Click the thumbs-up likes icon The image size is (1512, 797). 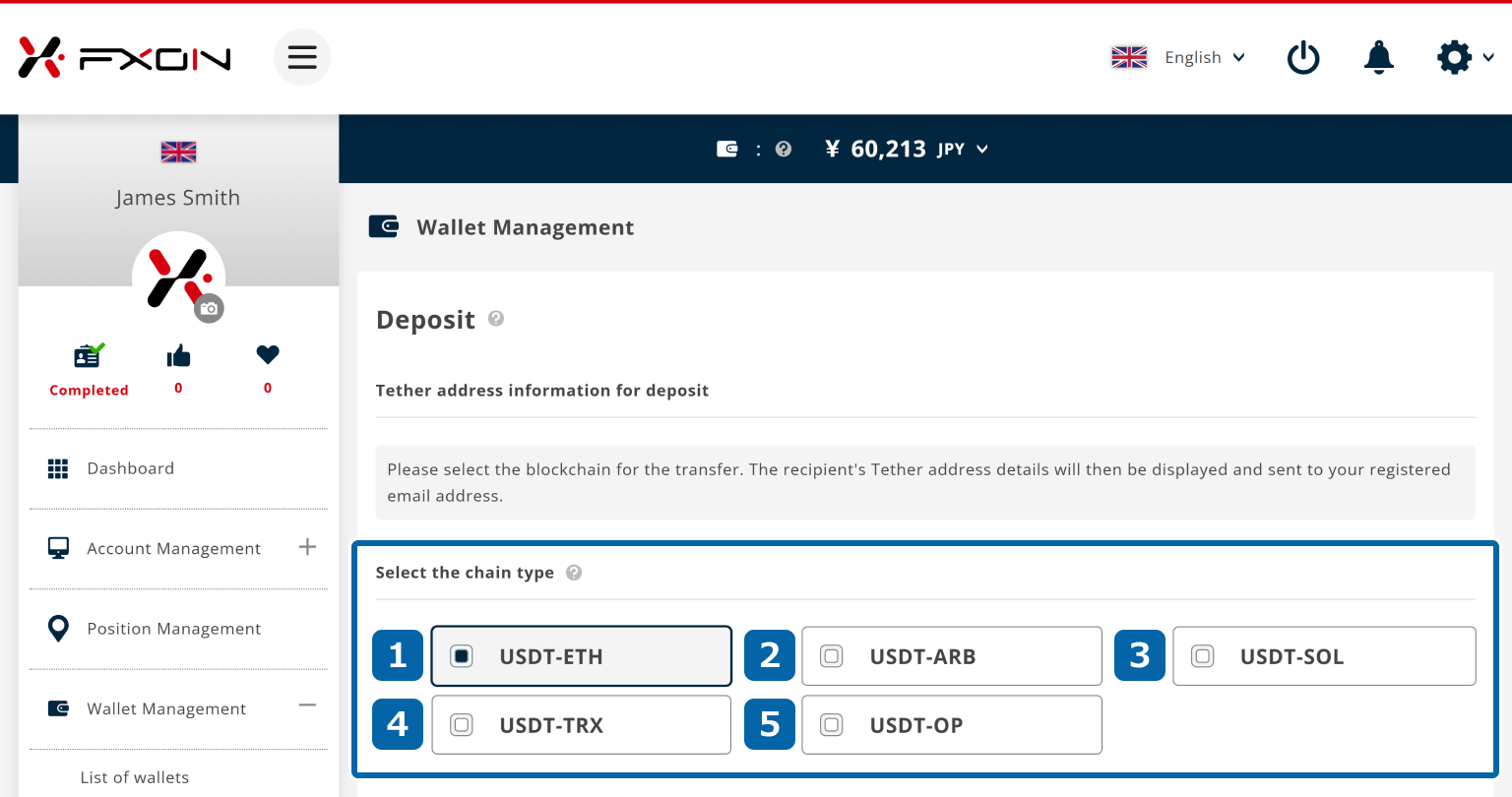[x=178, y=355]
